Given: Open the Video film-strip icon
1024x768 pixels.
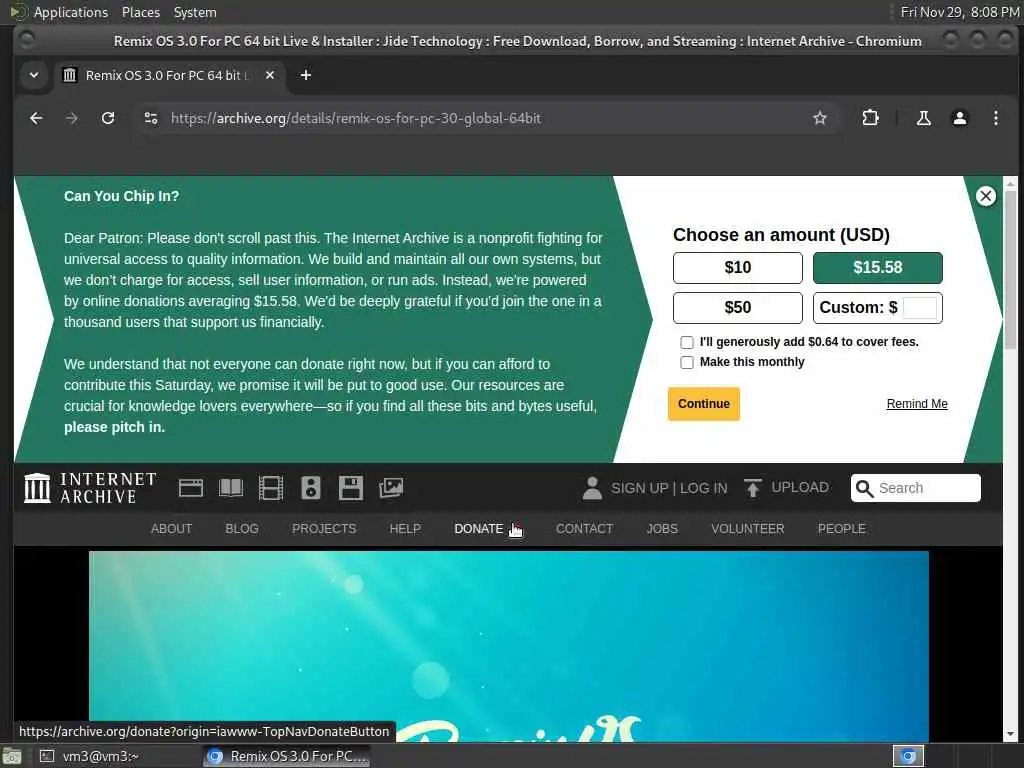Looking at the screenshot, I should coord(270,488).
